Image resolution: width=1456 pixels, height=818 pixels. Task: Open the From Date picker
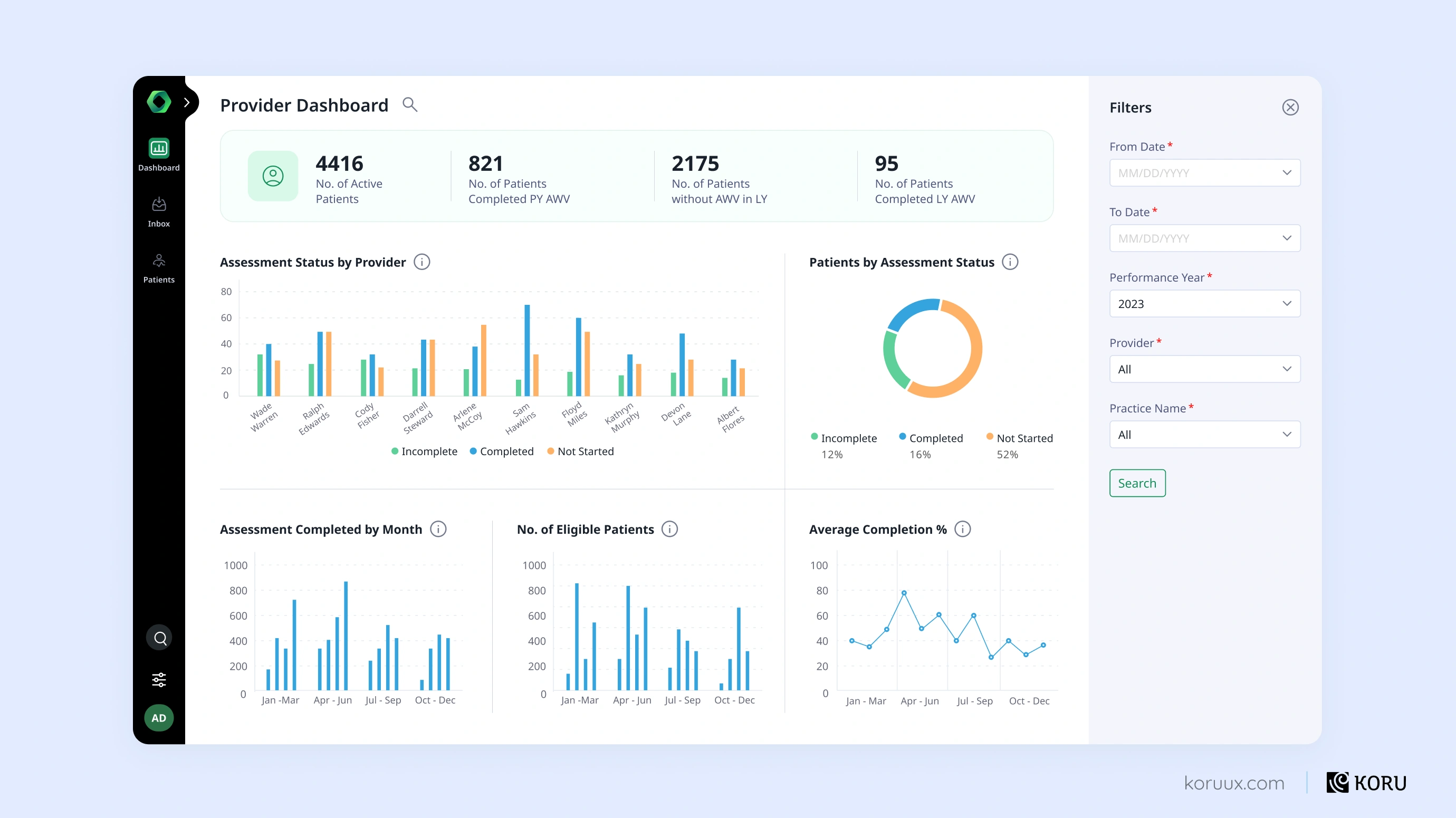click(1205, 173)
